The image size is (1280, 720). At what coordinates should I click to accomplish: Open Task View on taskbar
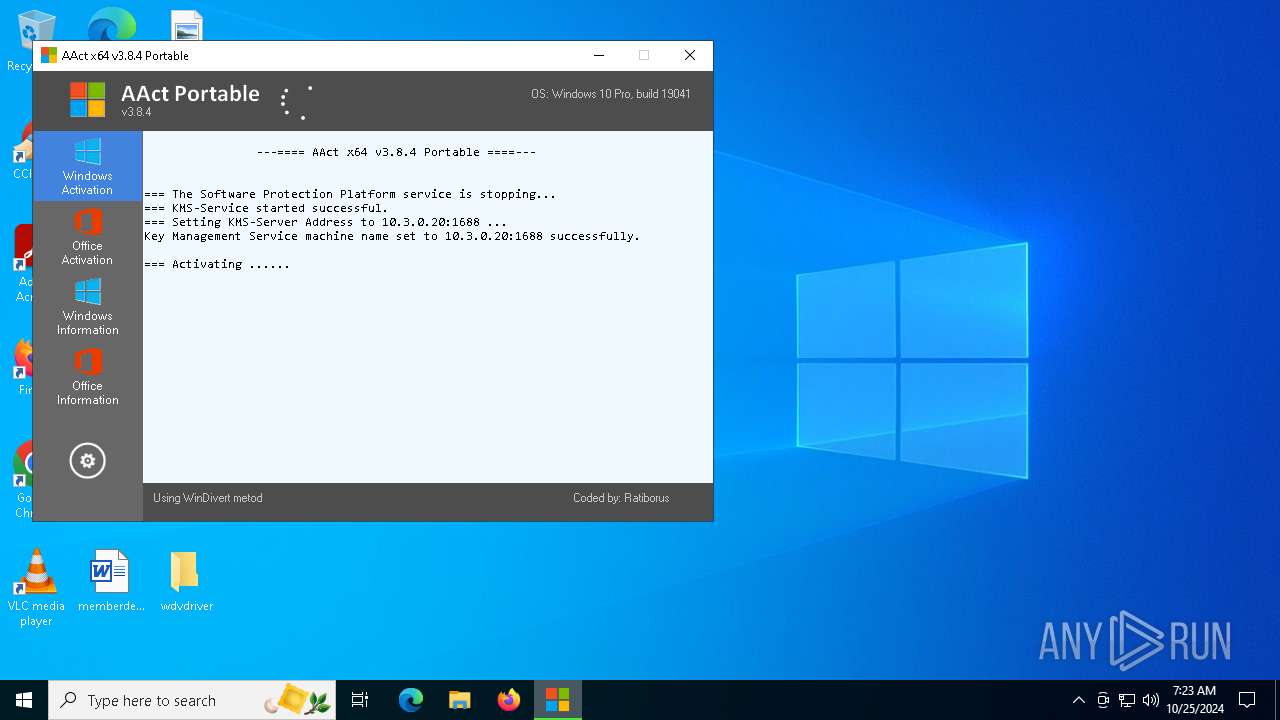point(360,700)
